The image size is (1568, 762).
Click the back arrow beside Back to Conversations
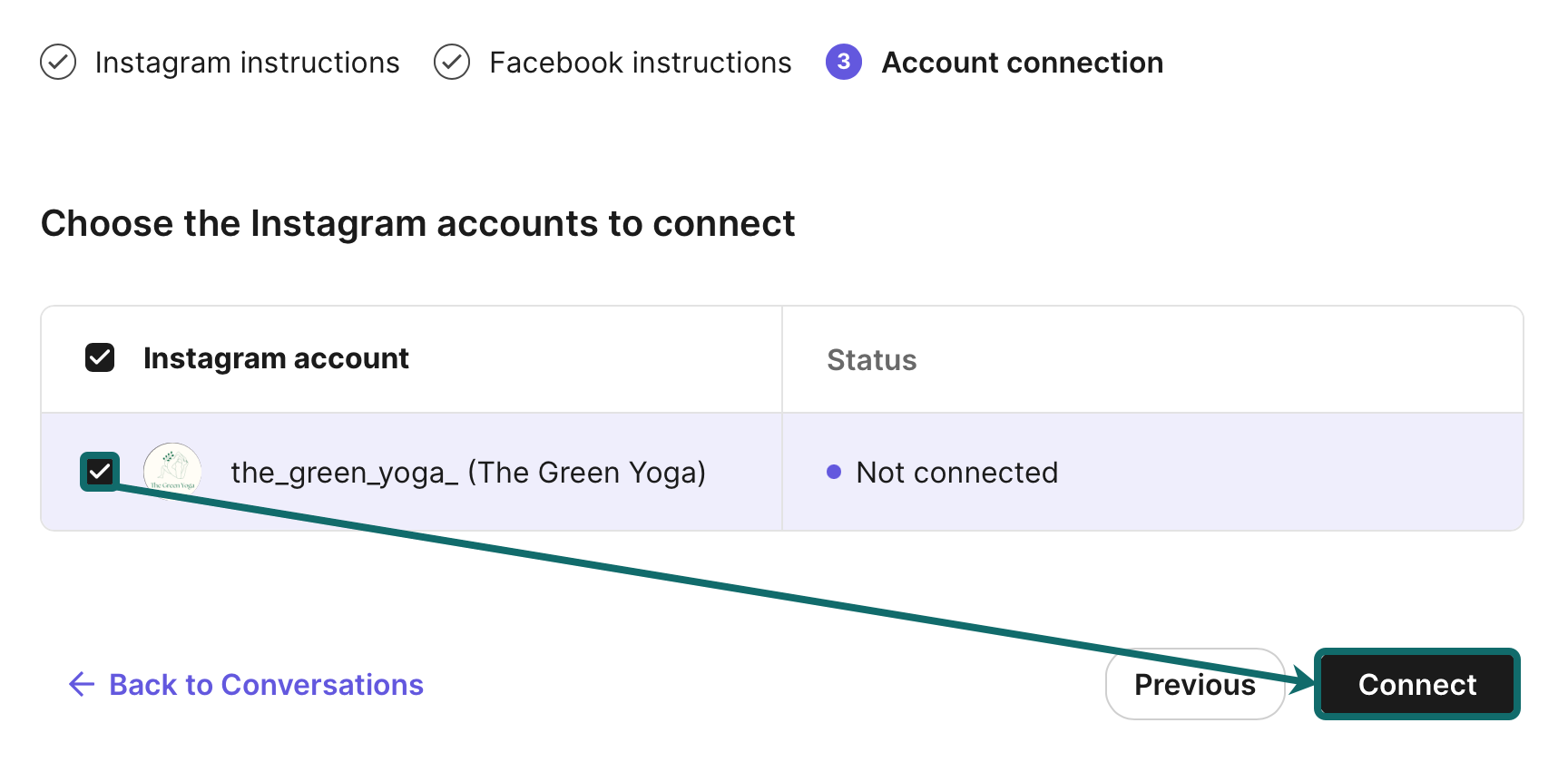tap(81, 685)
